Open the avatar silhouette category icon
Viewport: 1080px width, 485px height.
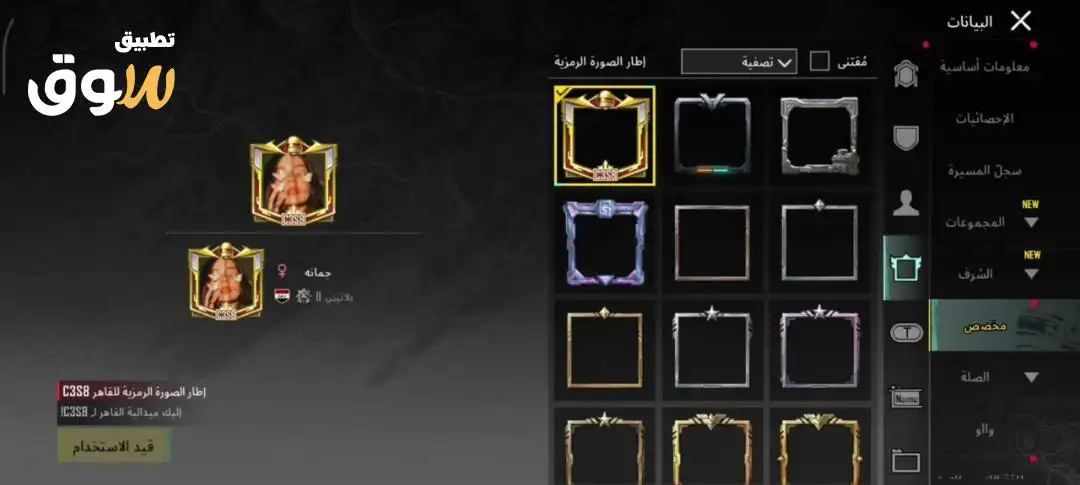pyautogui.click(x=906, y=203)
